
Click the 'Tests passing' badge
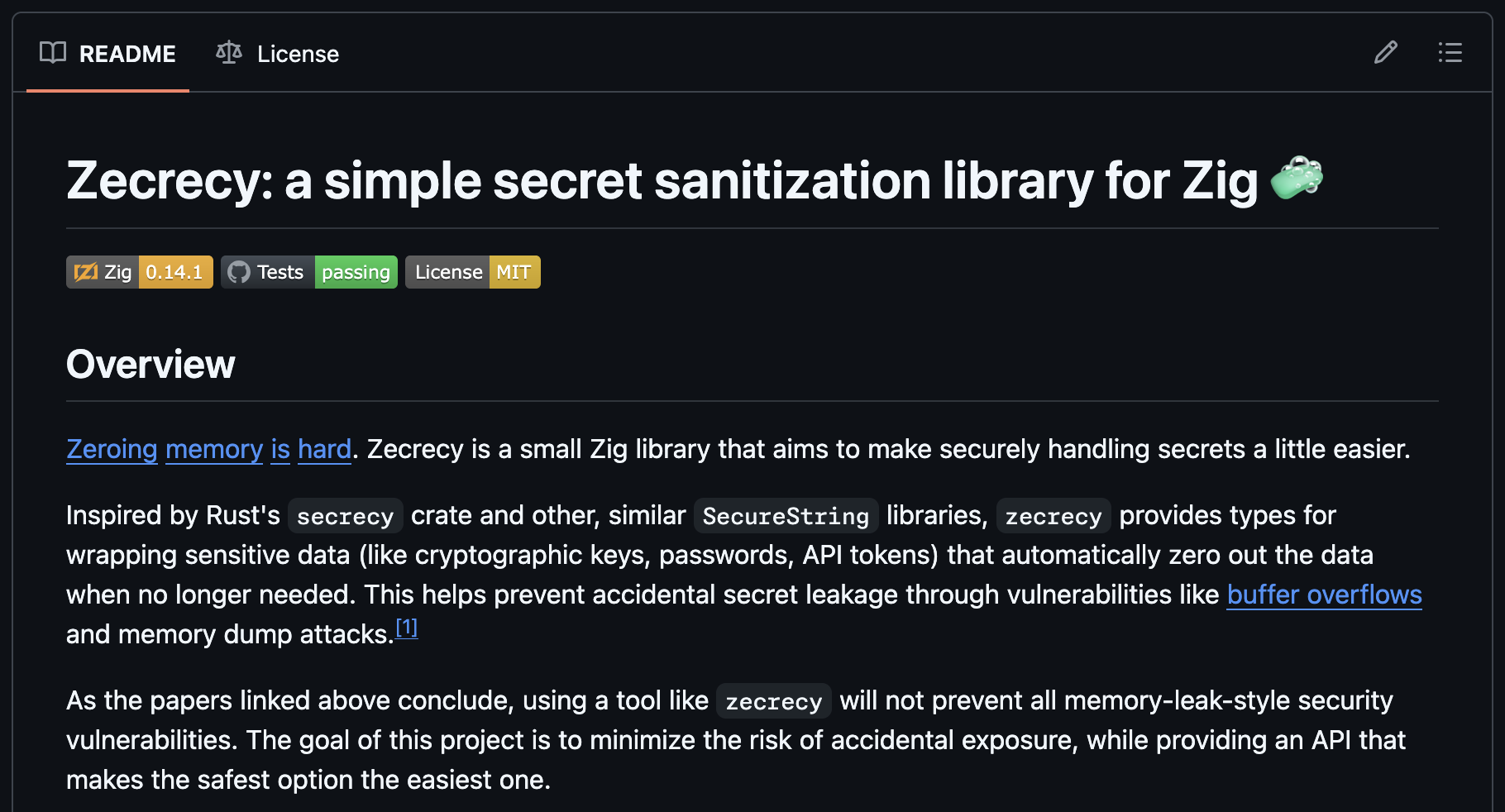coord(308,271)
